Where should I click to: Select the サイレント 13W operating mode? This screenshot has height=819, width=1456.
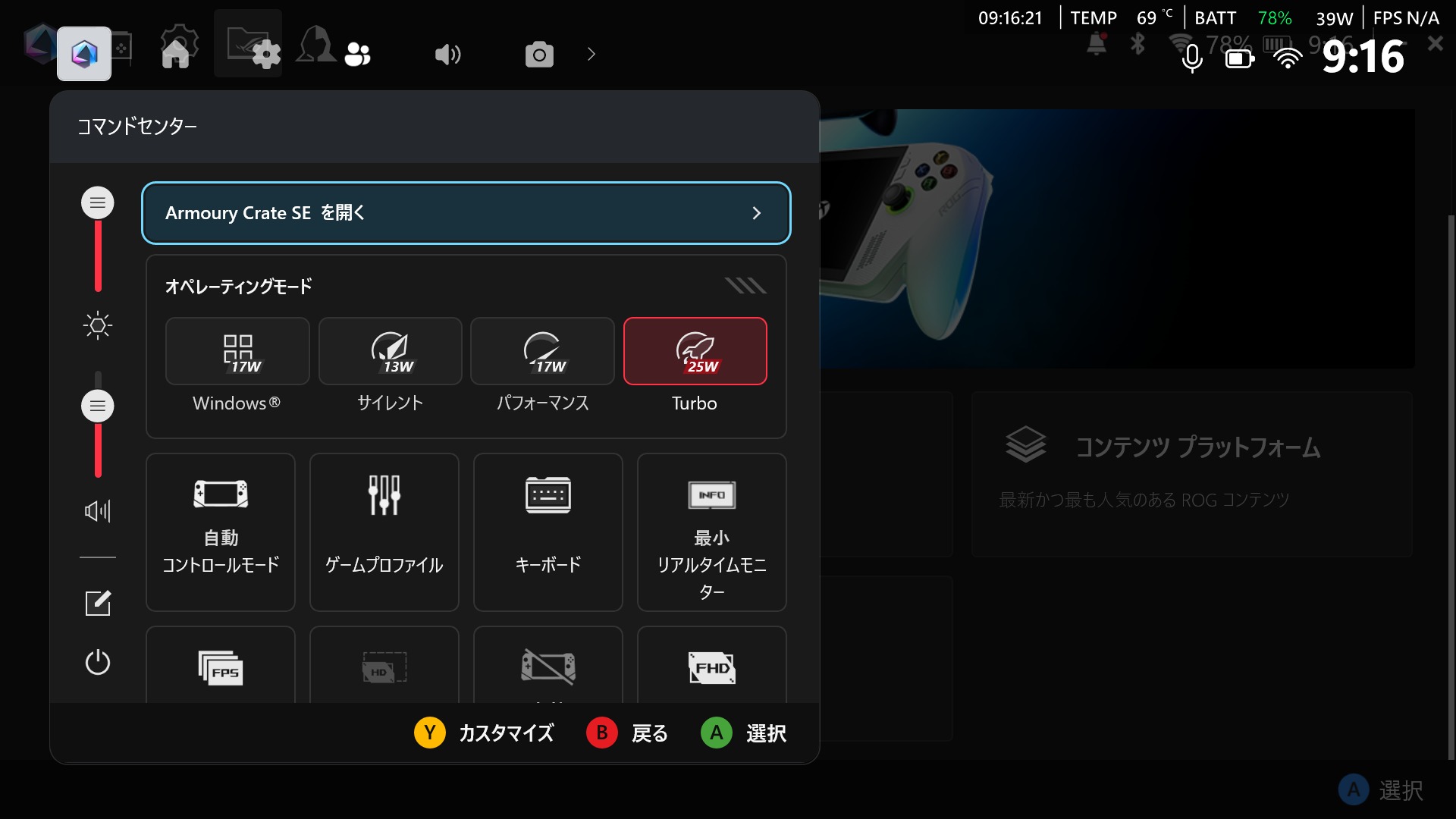click(391, 351)
